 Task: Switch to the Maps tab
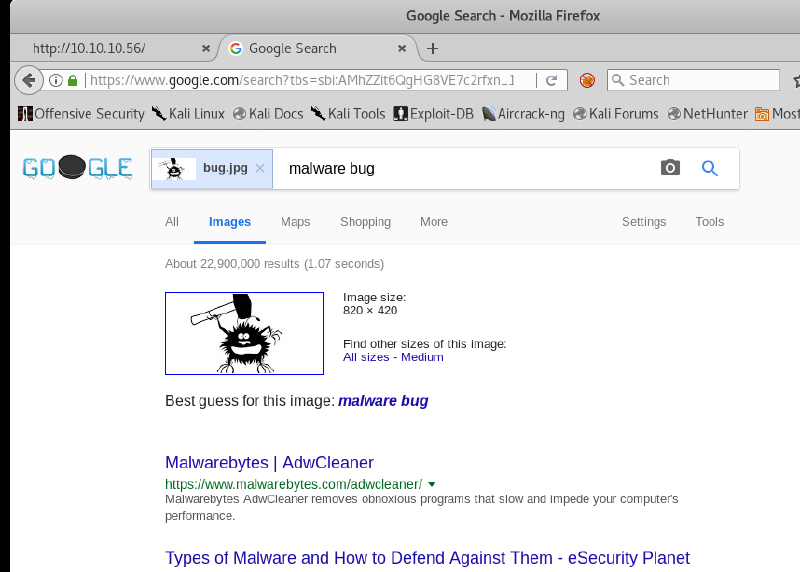[x=295, y=222]
